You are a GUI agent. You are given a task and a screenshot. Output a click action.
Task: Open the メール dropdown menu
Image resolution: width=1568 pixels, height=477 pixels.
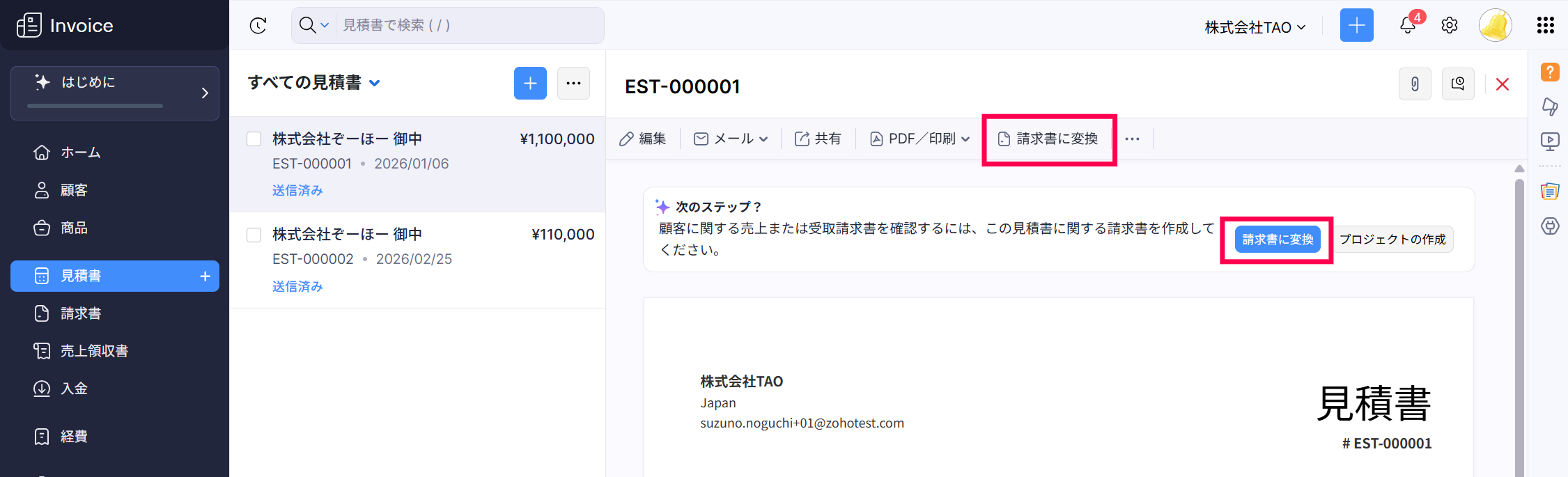tap(731, 139)
